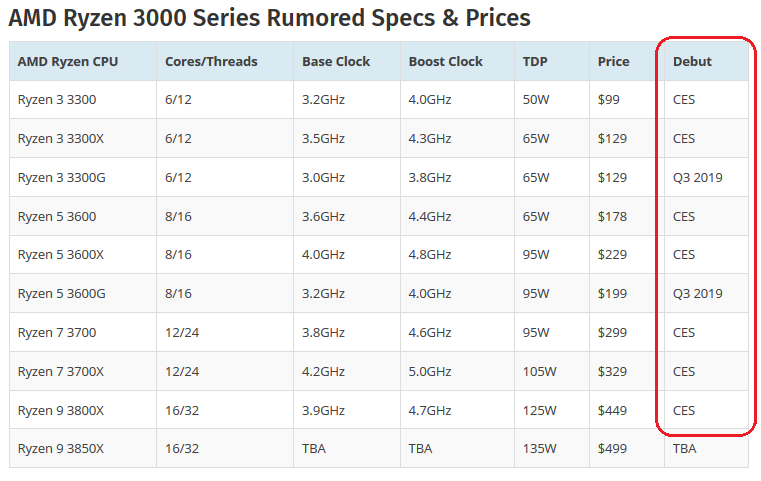The width and height of the screenshot is (761, 481).
Task: Click the Ryzen 9 3800X cell
Action: [61, 410]
